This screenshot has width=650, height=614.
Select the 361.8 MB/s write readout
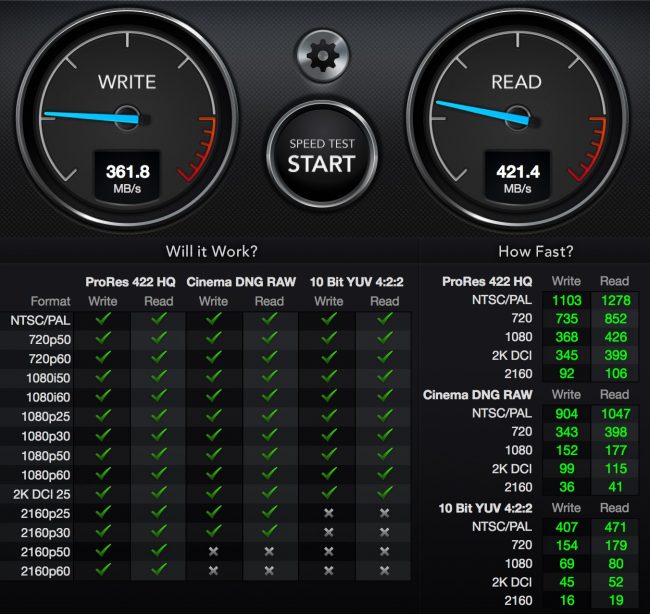click(x=127, y=178)
